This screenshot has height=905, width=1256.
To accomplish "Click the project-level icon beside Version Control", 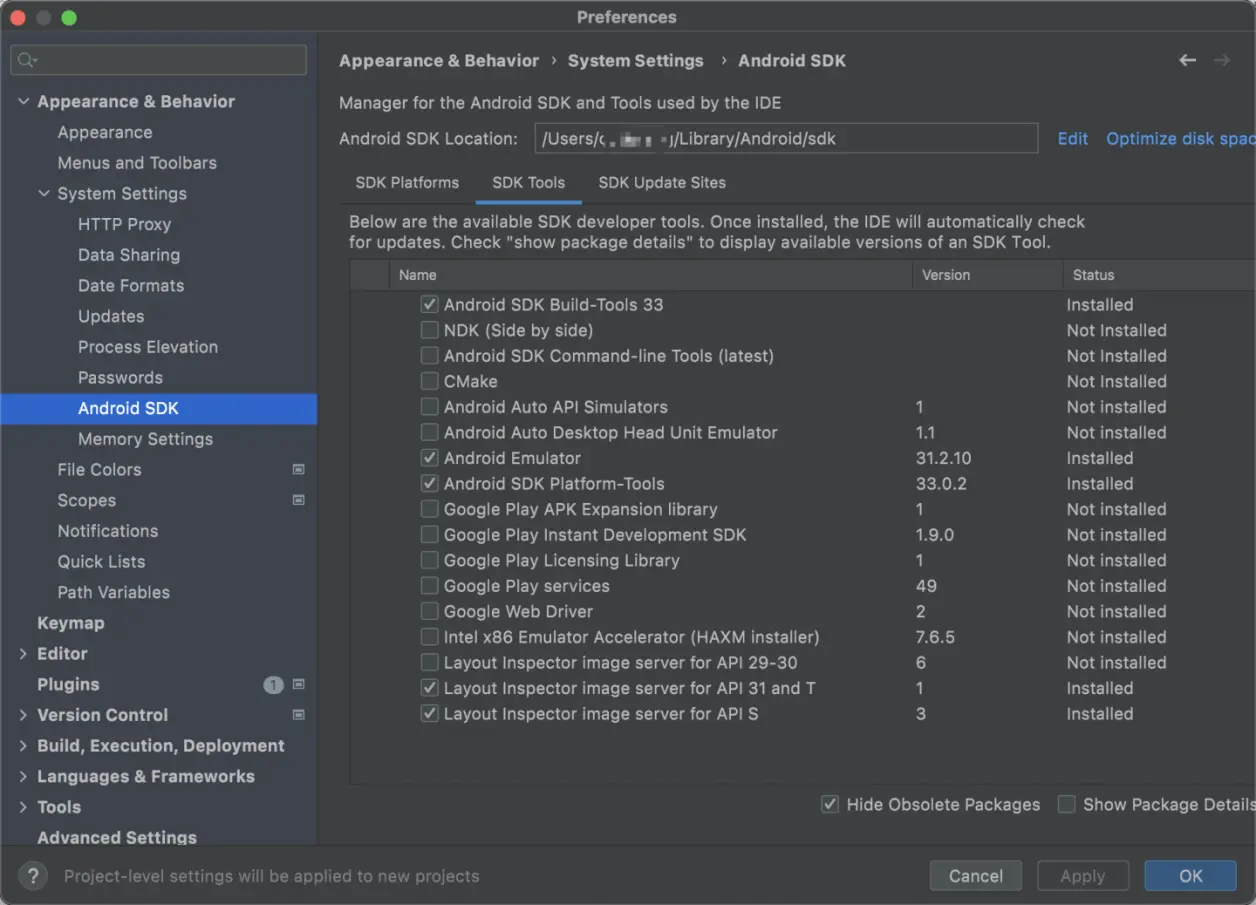I will [298, 715].
